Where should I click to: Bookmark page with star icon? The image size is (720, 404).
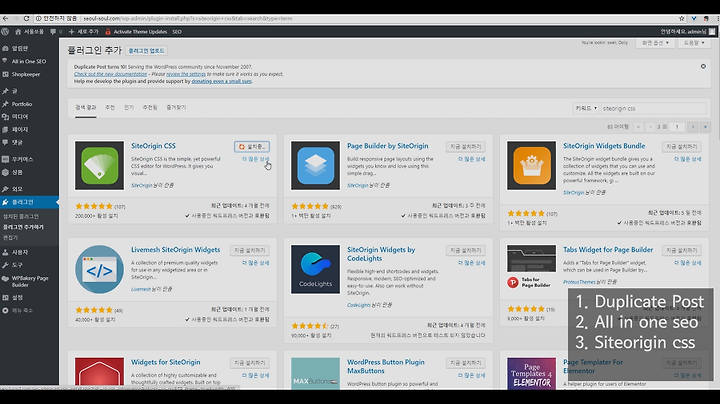pos(681,18)
